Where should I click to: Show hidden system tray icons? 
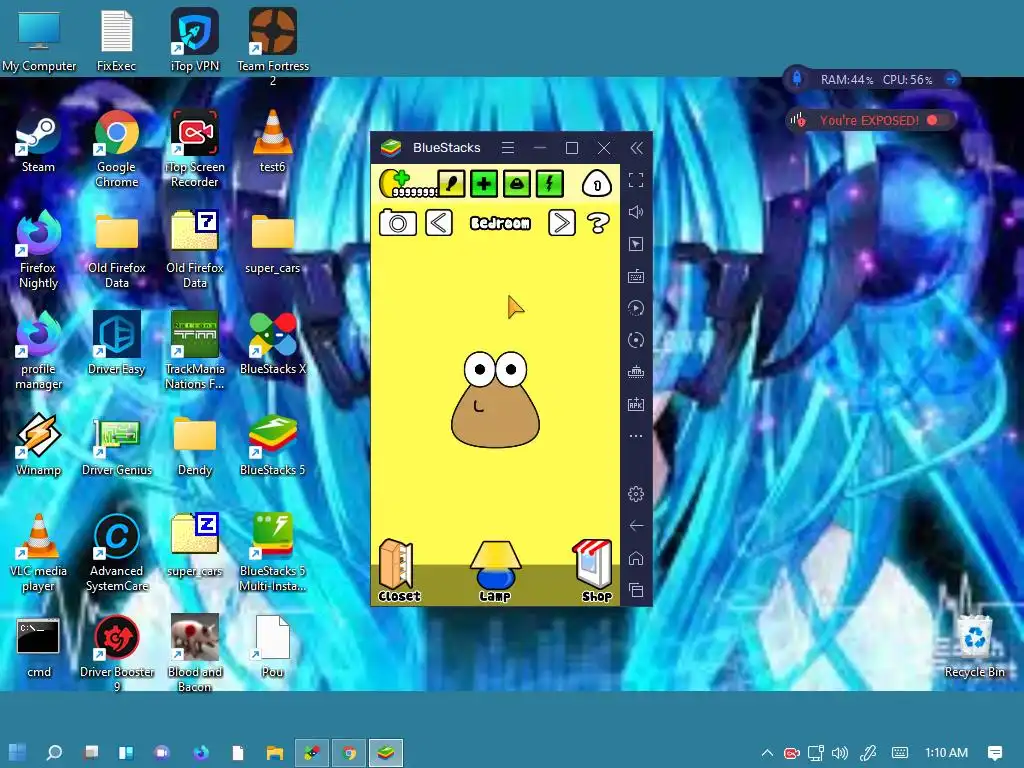click(x=767, y=753)
